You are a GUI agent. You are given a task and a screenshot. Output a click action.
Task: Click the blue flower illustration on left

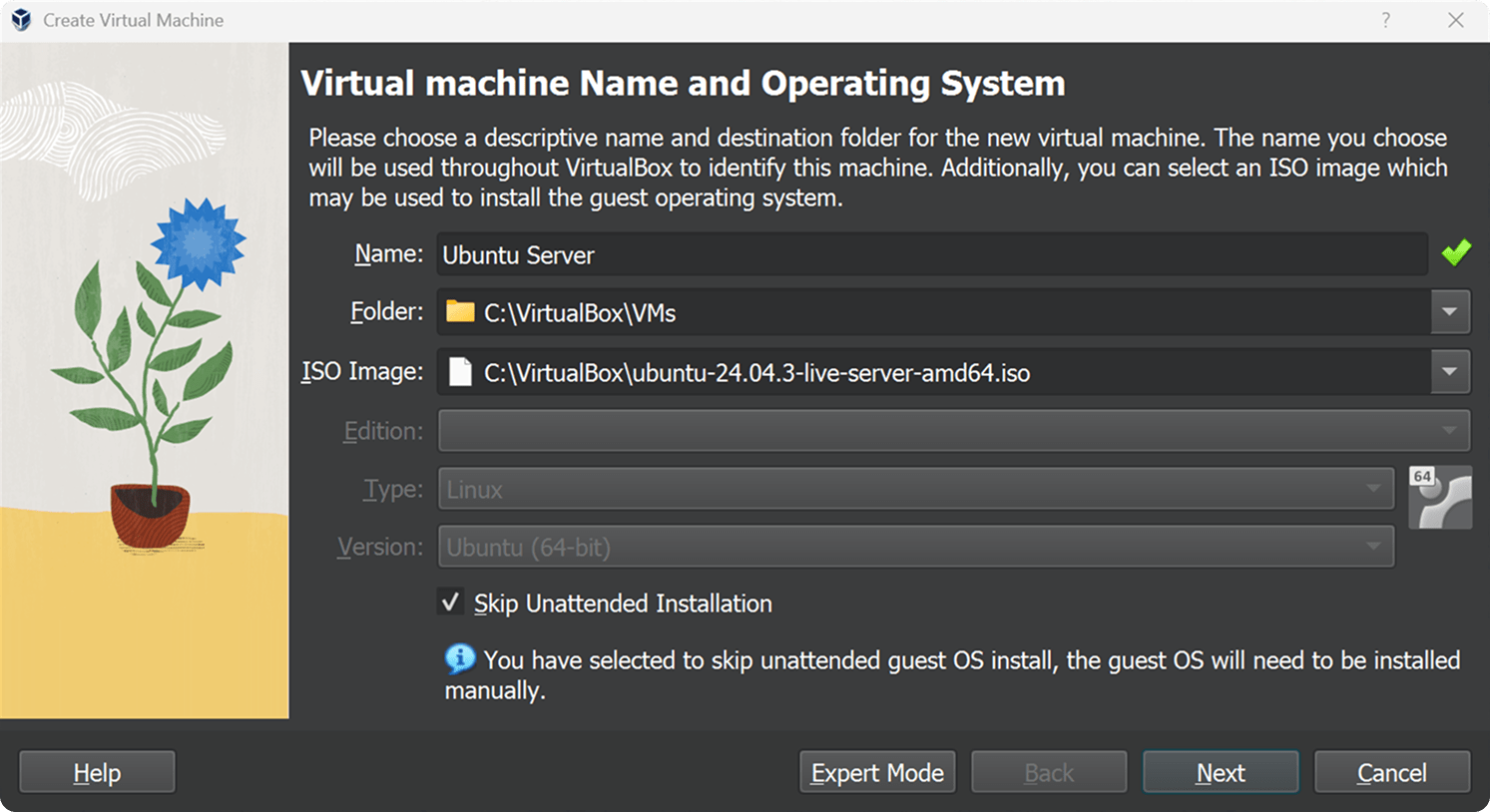point(198,242)
